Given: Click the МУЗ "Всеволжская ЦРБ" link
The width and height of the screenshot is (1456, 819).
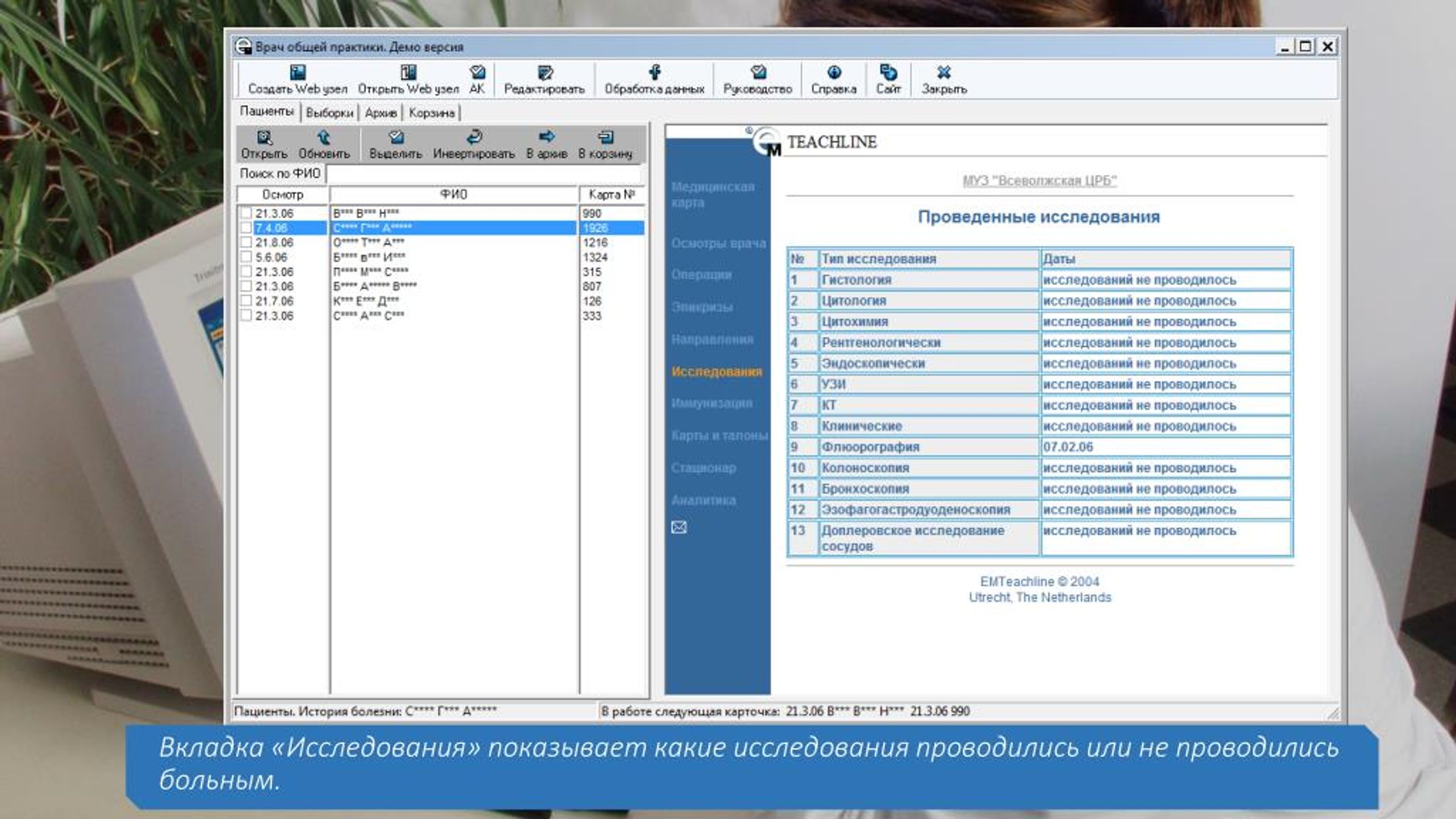Looking at the screenshot, I should point(1039,181).
